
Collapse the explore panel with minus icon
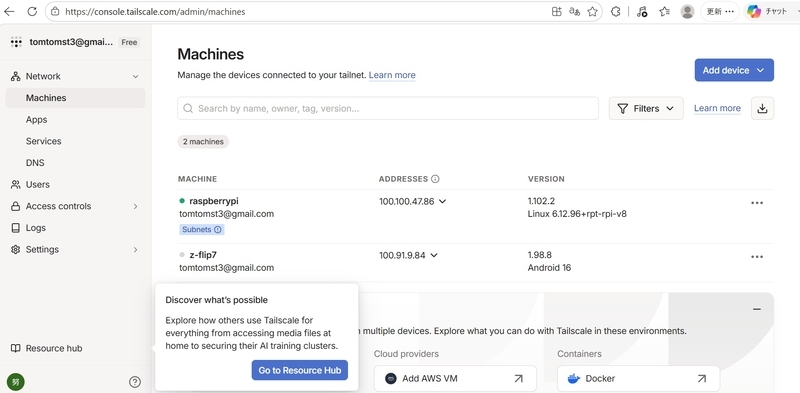pyautogui.click(x=757, y=309)
